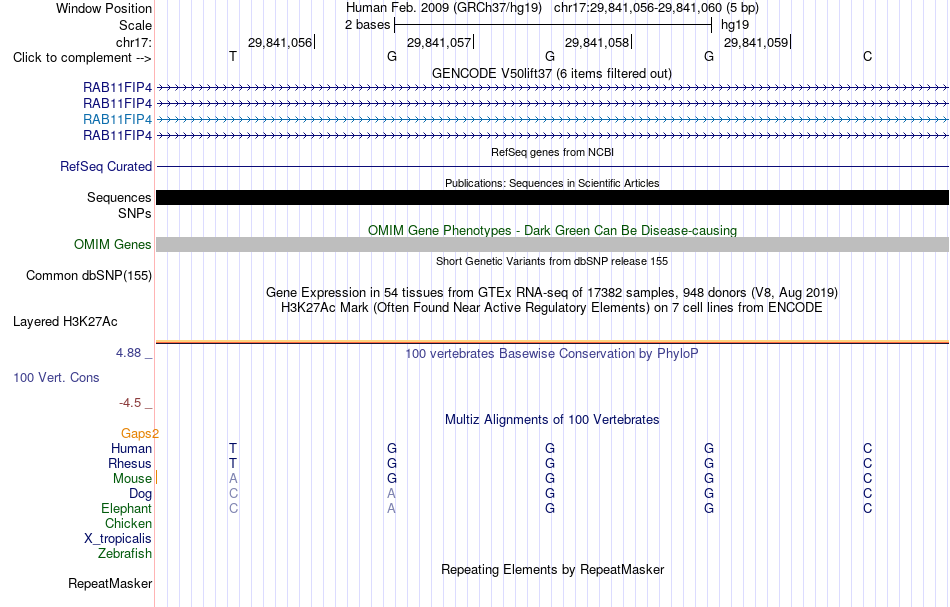Viewport: 950px width, 607px height.
Task: Open the OMIM Gene Phenotypes track title
Action: 552,230
